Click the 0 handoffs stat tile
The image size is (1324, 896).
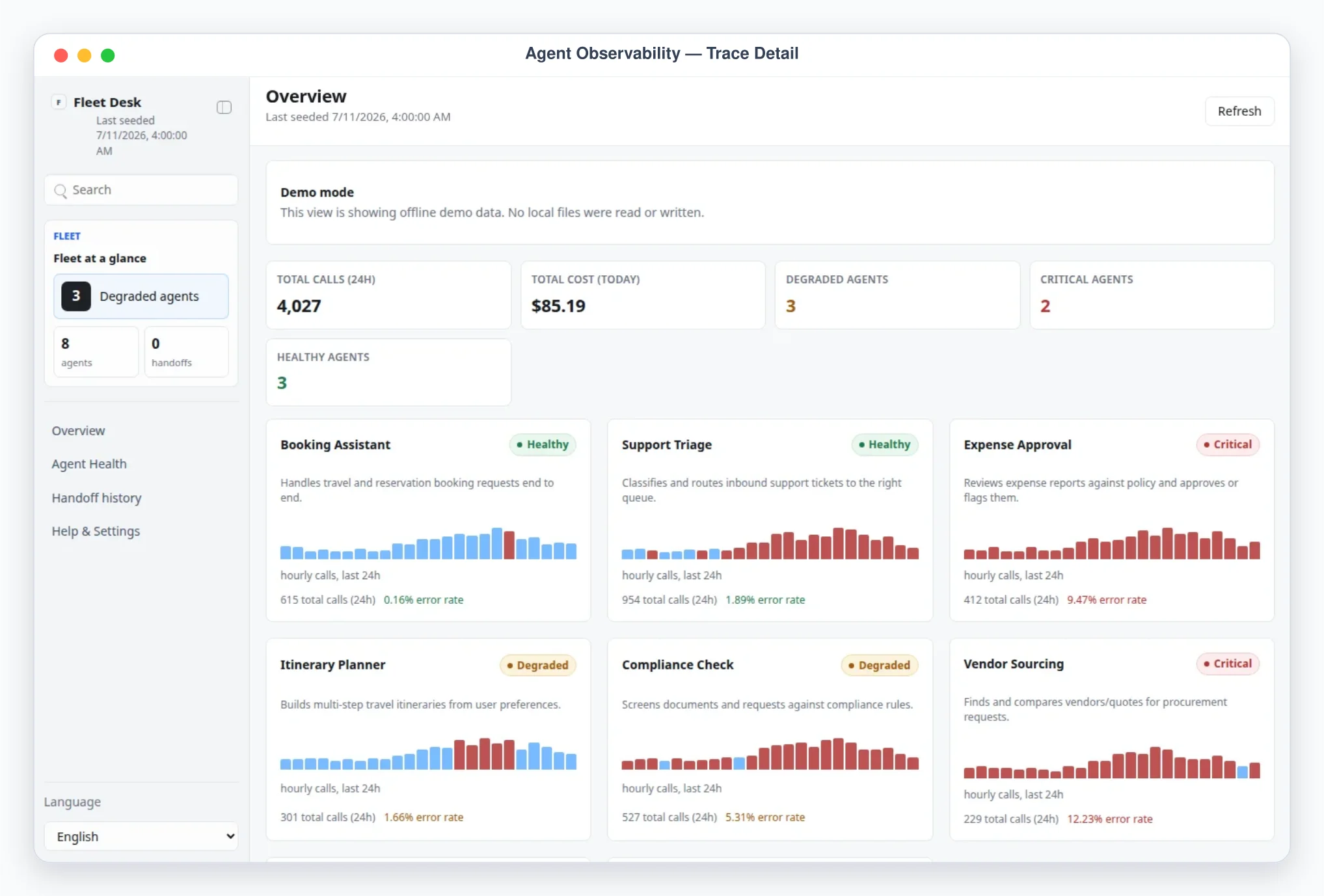pyautogui.click(x=186, y=351)
